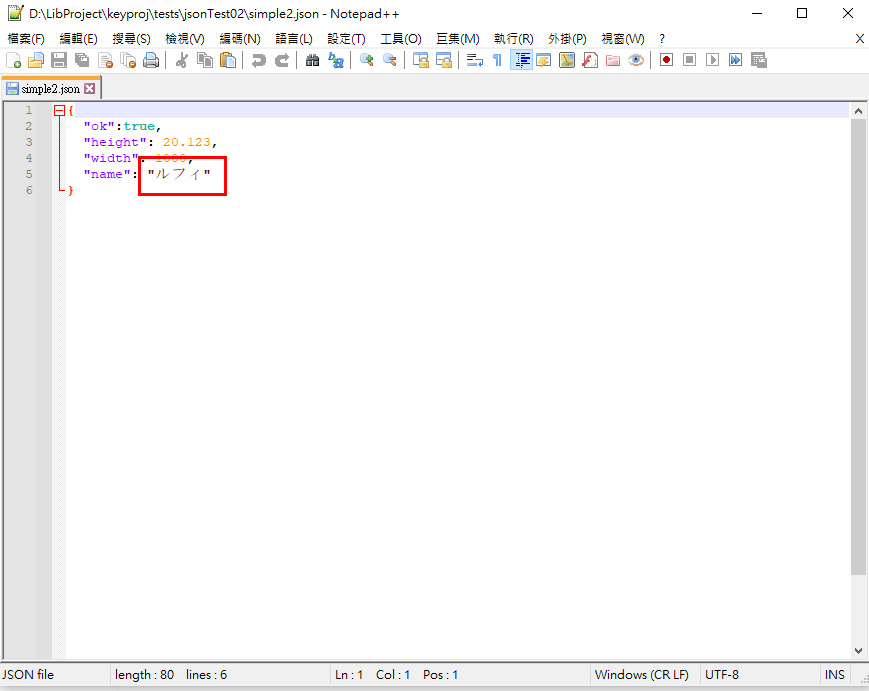This screenshot has width=869, height=691.
Task: Open the 視窗(W) Window menu
Action: (x=623, y=39)
